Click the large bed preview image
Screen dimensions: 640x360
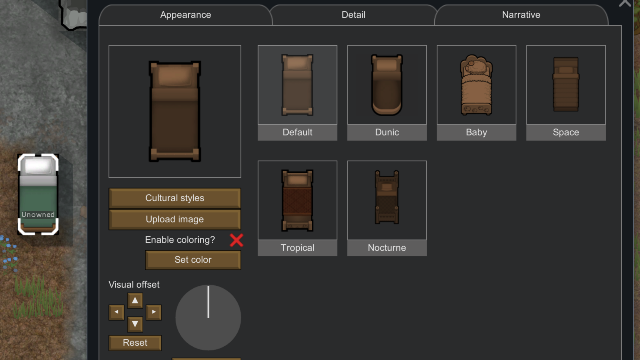coord(175,111)
